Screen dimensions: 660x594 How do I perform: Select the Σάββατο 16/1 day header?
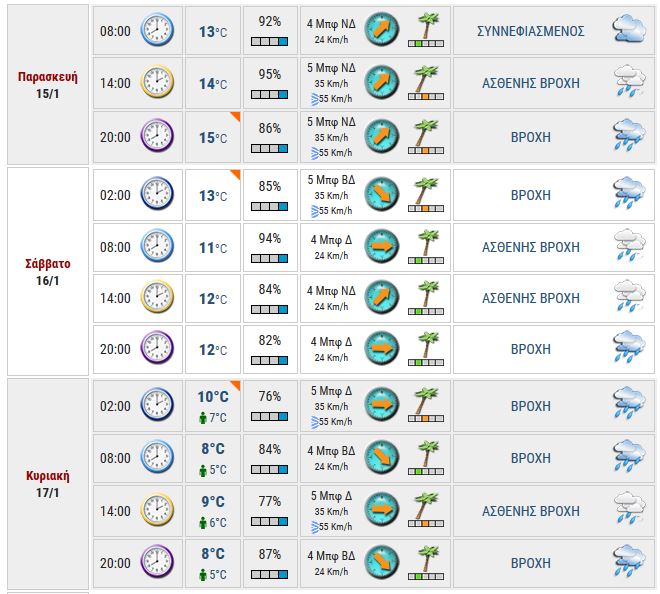point(48,272)
